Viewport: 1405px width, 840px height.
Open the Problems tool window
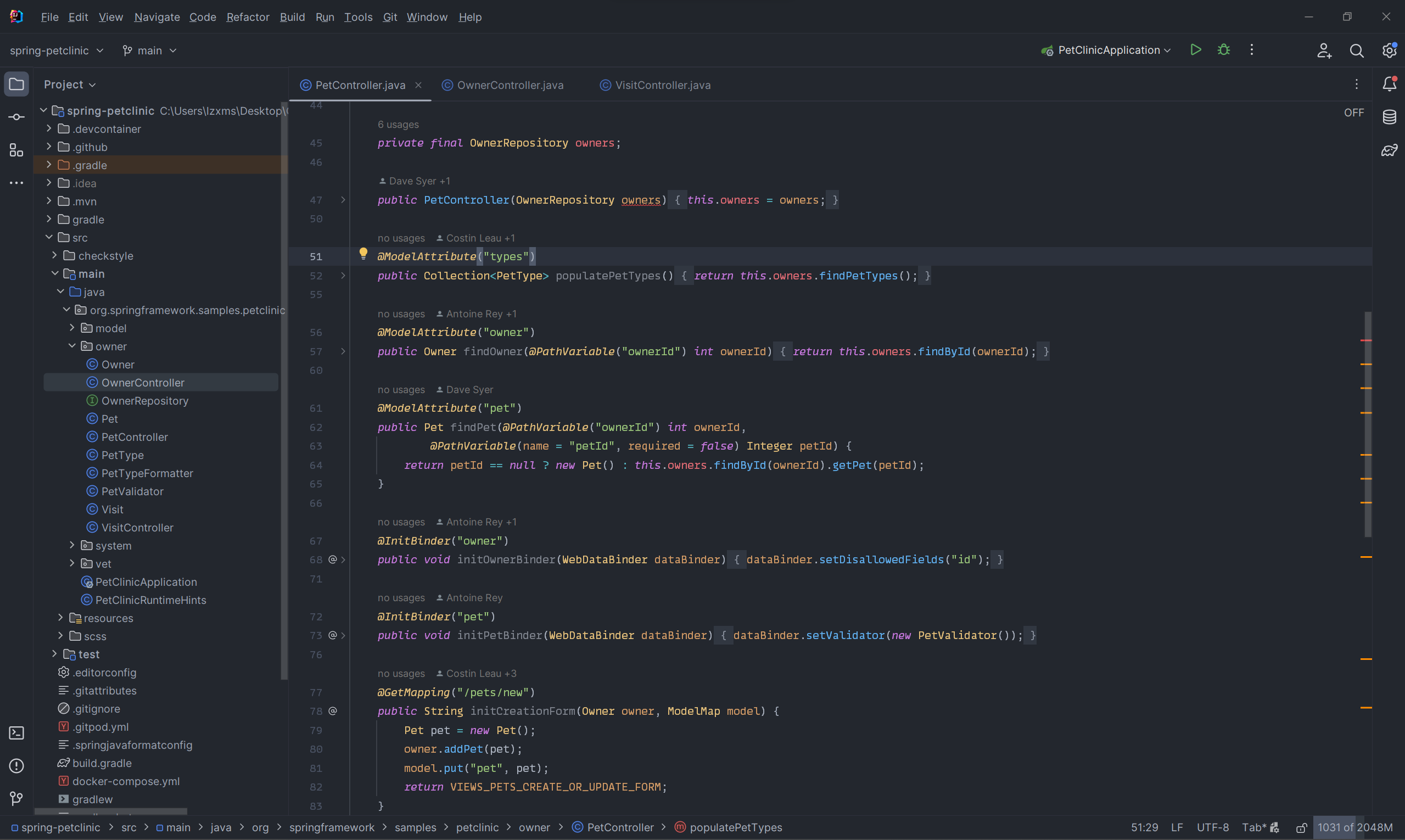coord(16,766)
